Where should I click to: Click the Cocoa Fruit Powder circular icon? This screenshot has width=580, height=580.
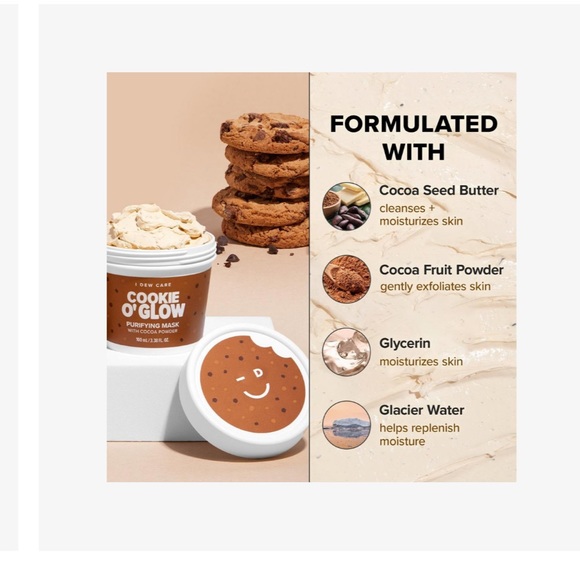(347, 279)
